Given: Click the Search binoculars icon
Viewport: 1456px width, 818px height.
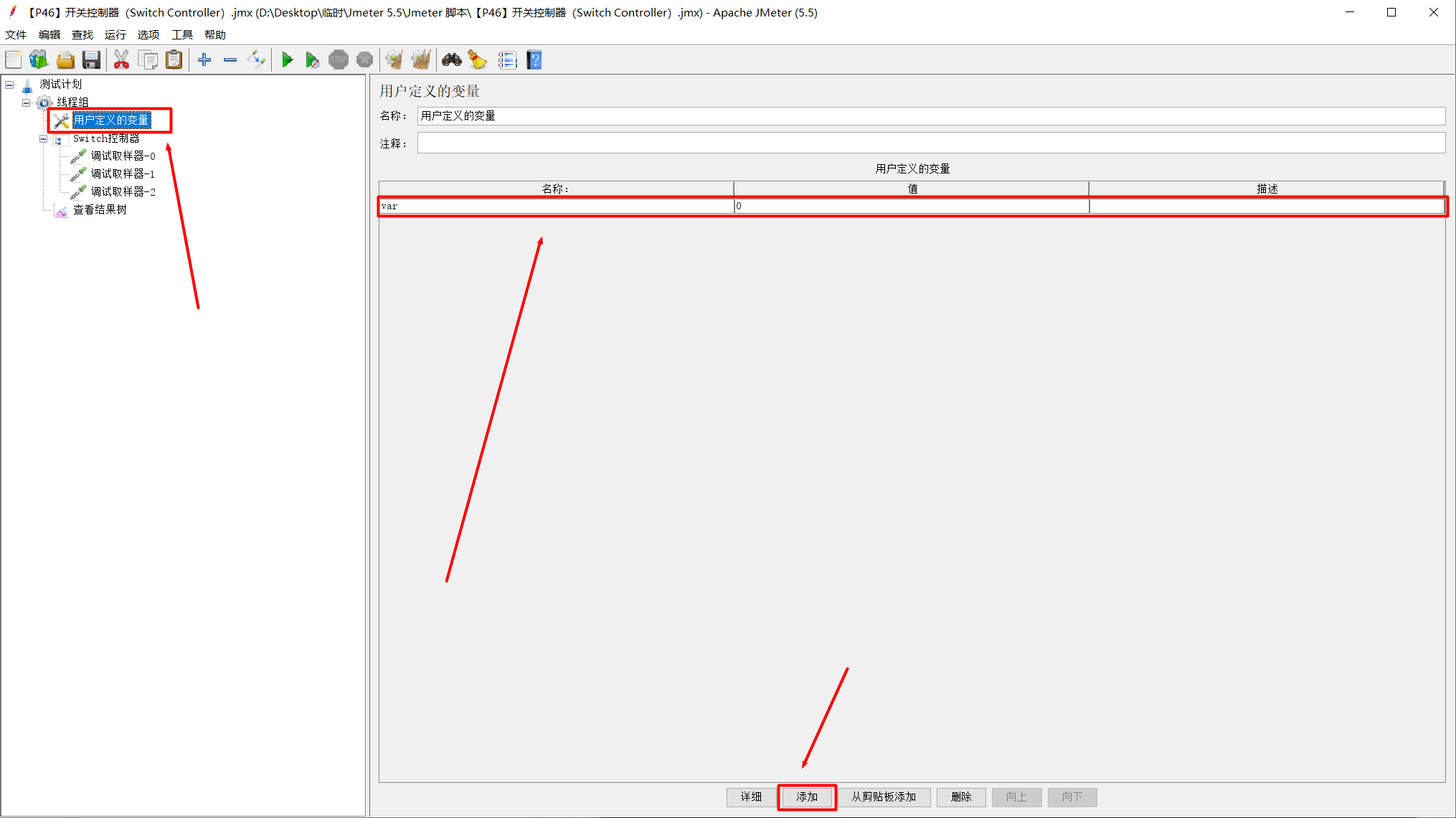Looking at the screenshot, I should pos(451,60).
